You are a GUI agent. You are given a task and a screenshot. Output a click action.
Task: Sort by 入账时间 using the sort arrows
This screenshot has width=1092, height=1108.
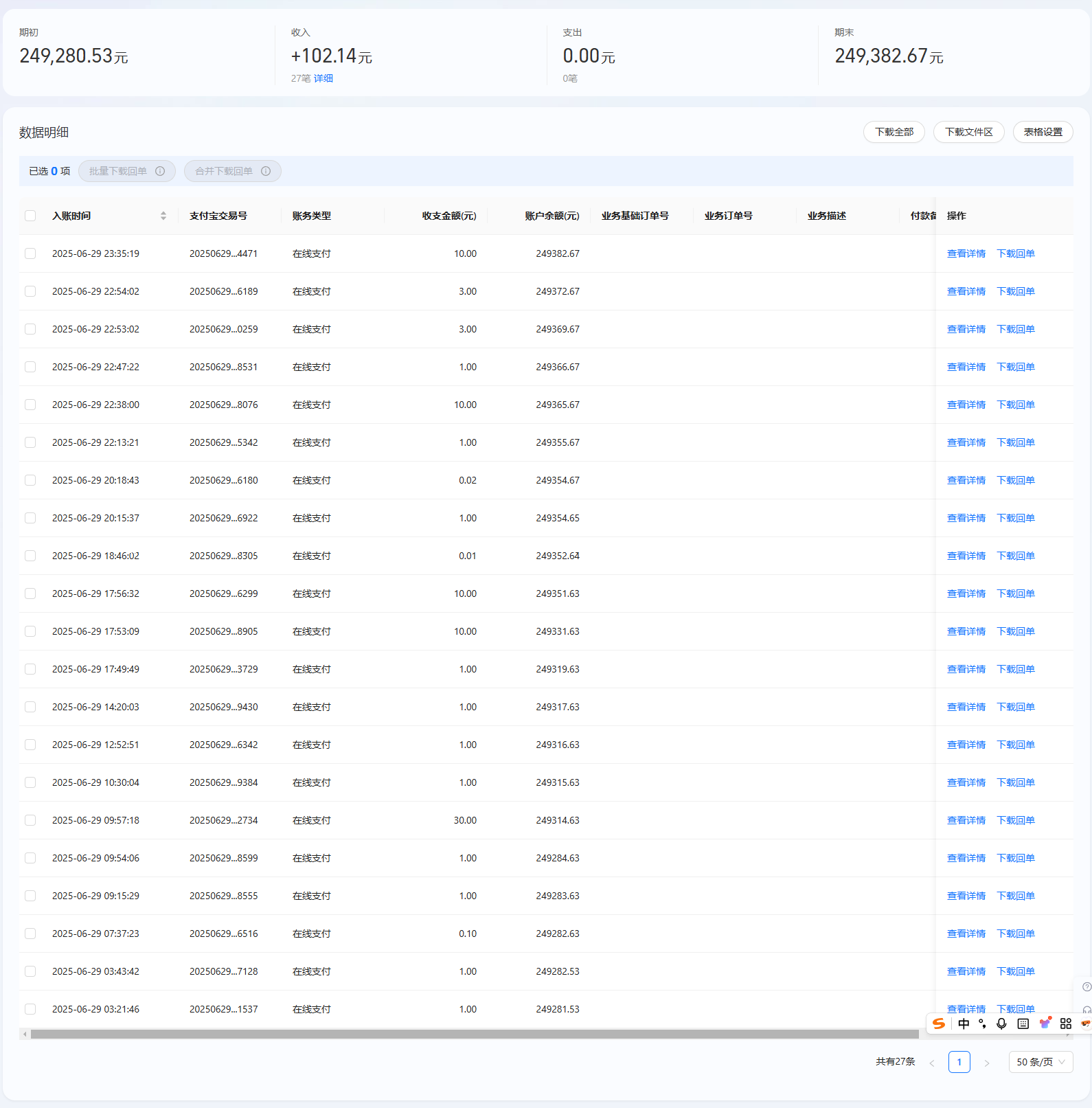coord(163,216)
